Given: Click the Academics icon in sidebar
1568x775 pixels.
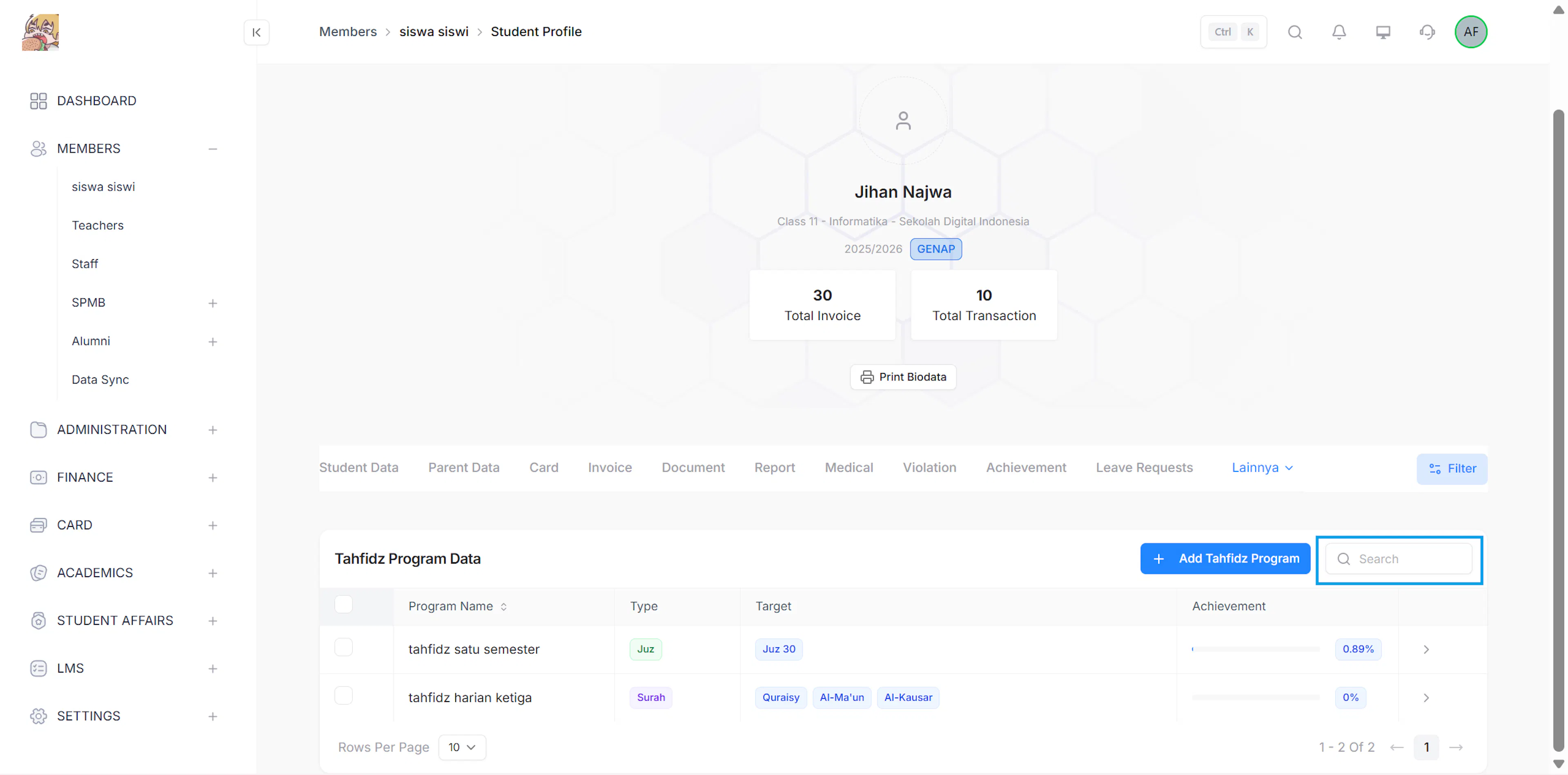Looking at the screenshot, I should pyautogui.click(x=38, y=573).
